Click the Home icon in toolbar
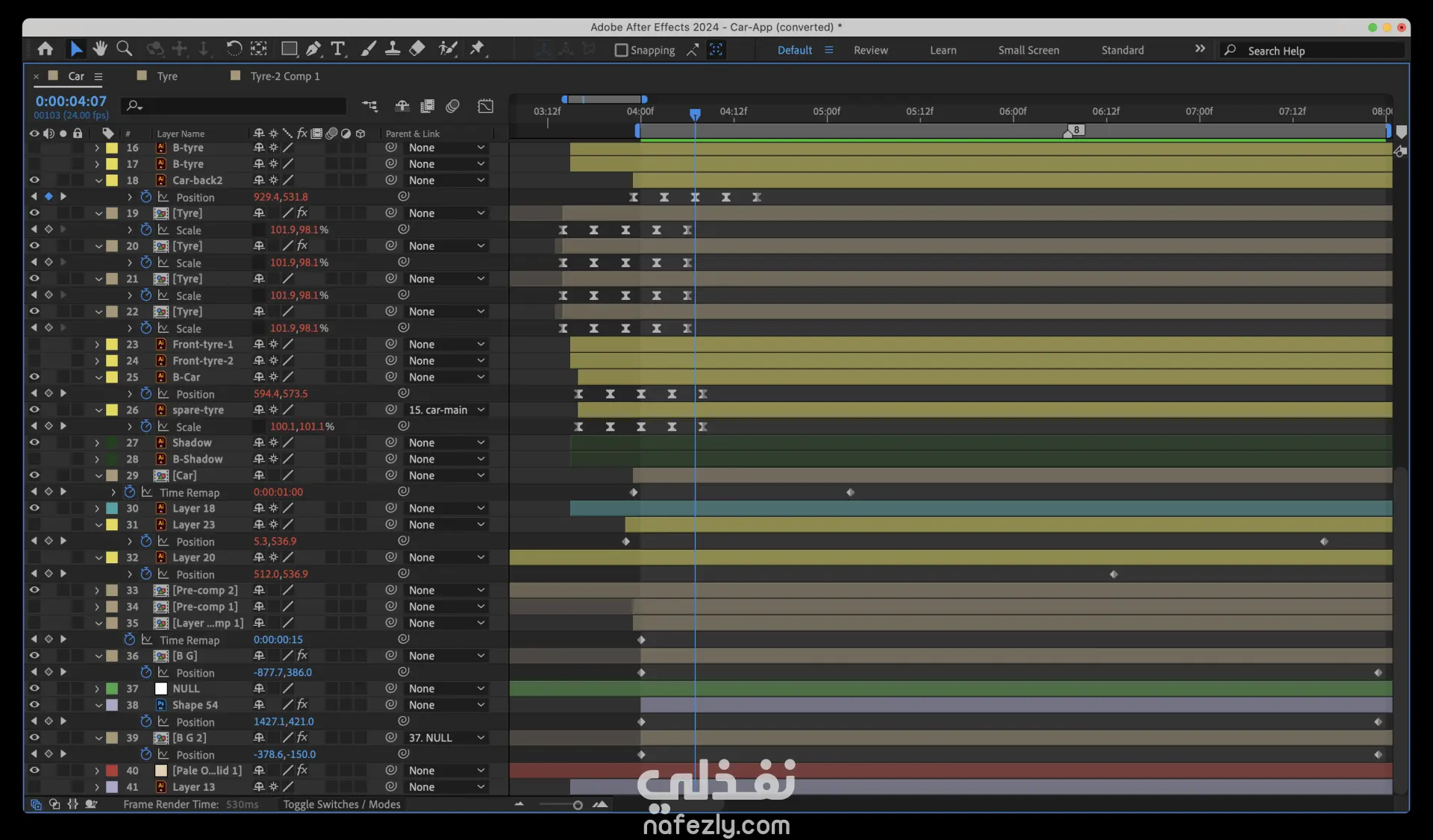The width and height of the screenshot is (1433, 840). [45, 49]
